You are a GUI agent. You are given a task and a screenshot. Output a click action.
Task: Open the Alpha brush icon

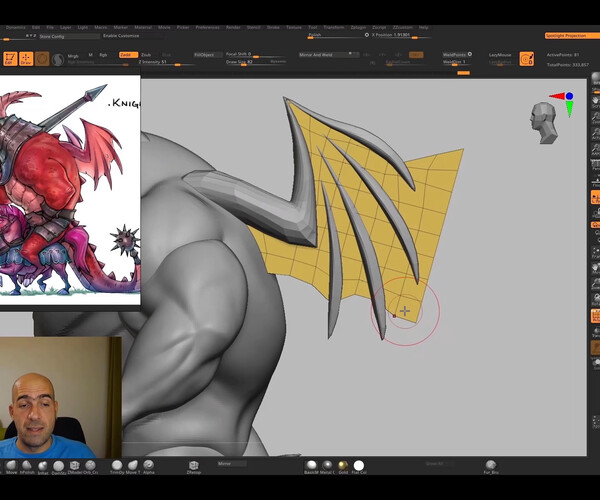(x=148, y=465)
